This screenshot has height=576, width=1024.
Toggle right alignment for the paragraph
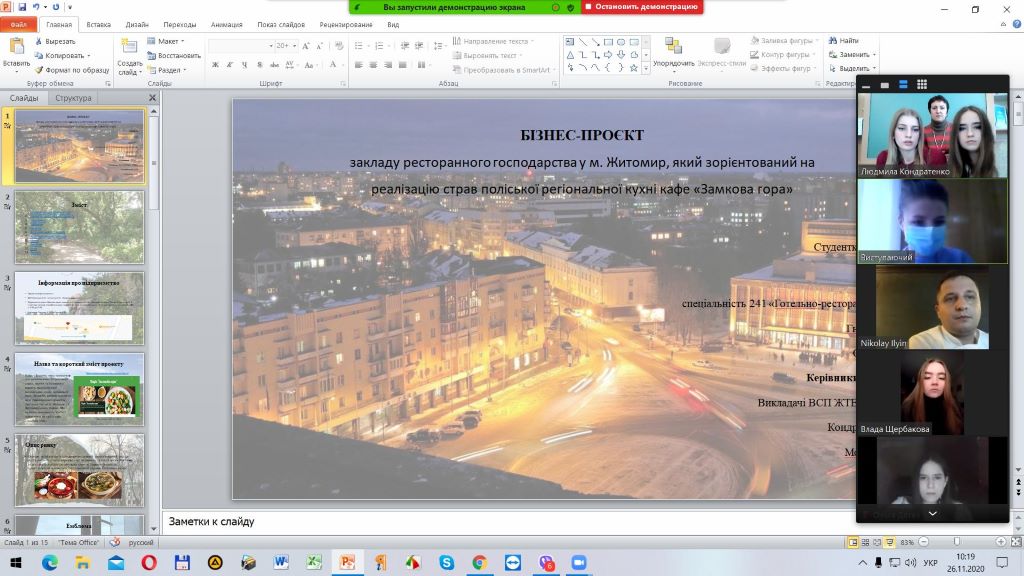pos(388,65)
